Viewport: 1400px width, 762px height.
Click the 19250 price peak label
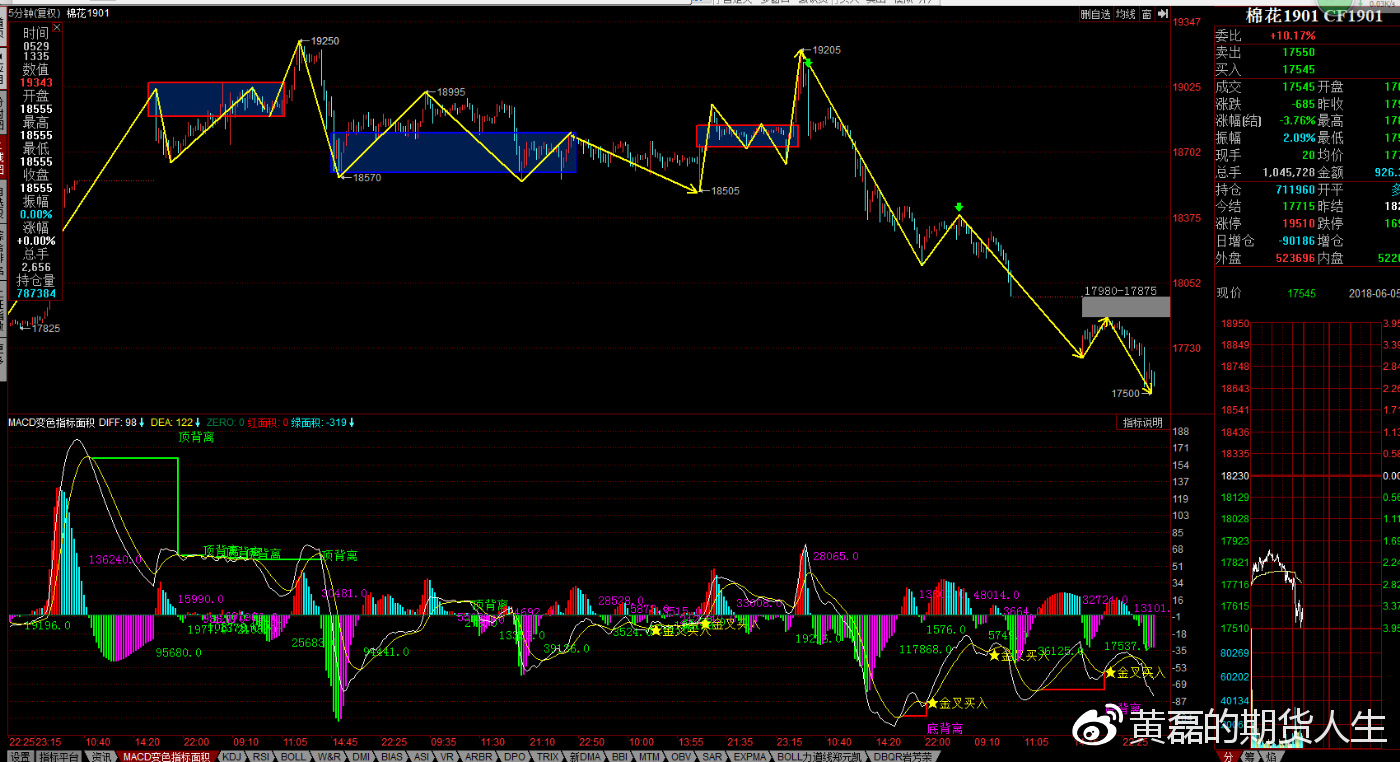click(325, 41)
